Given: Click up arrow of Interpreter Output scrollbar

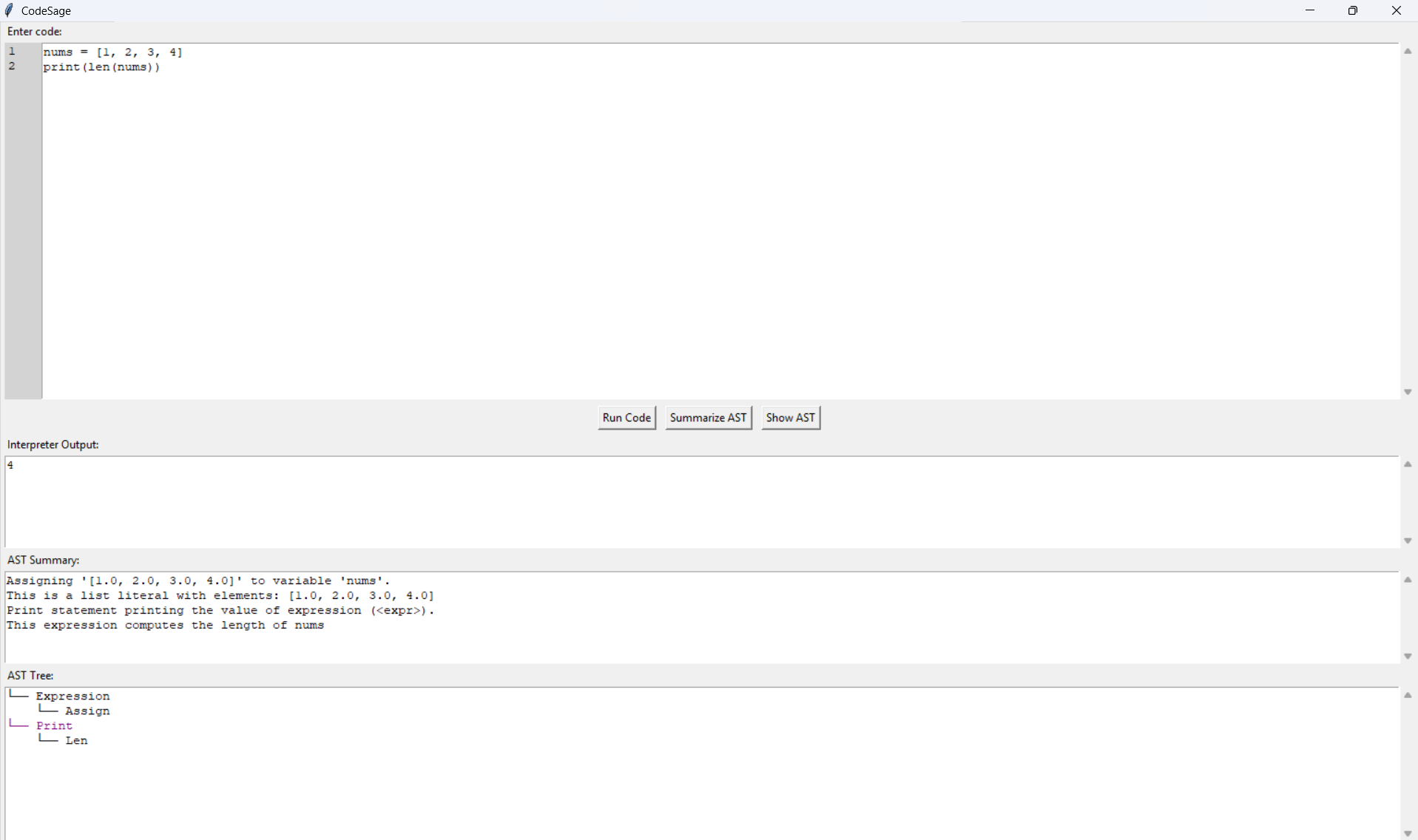Looking at the screenshot, I should click(1408, 464).
